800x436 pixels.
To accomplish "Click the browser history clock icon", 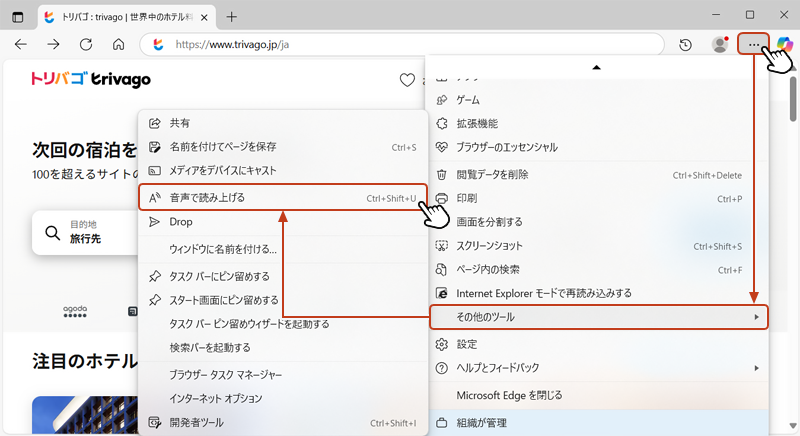I will point(686,45).
